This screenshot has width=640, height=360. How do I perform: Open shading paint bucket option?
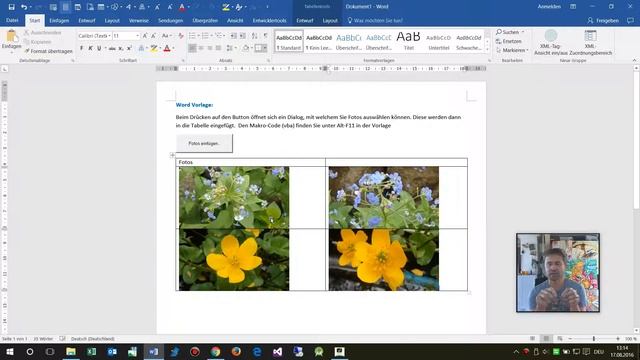[x=245, y=48]
